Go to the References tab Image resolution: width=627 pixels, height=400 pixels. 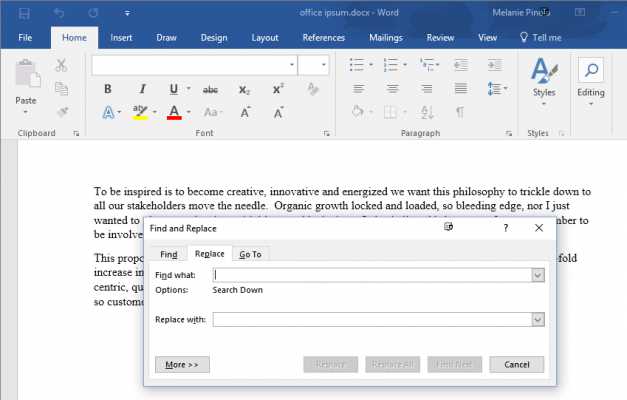point(323,38)
